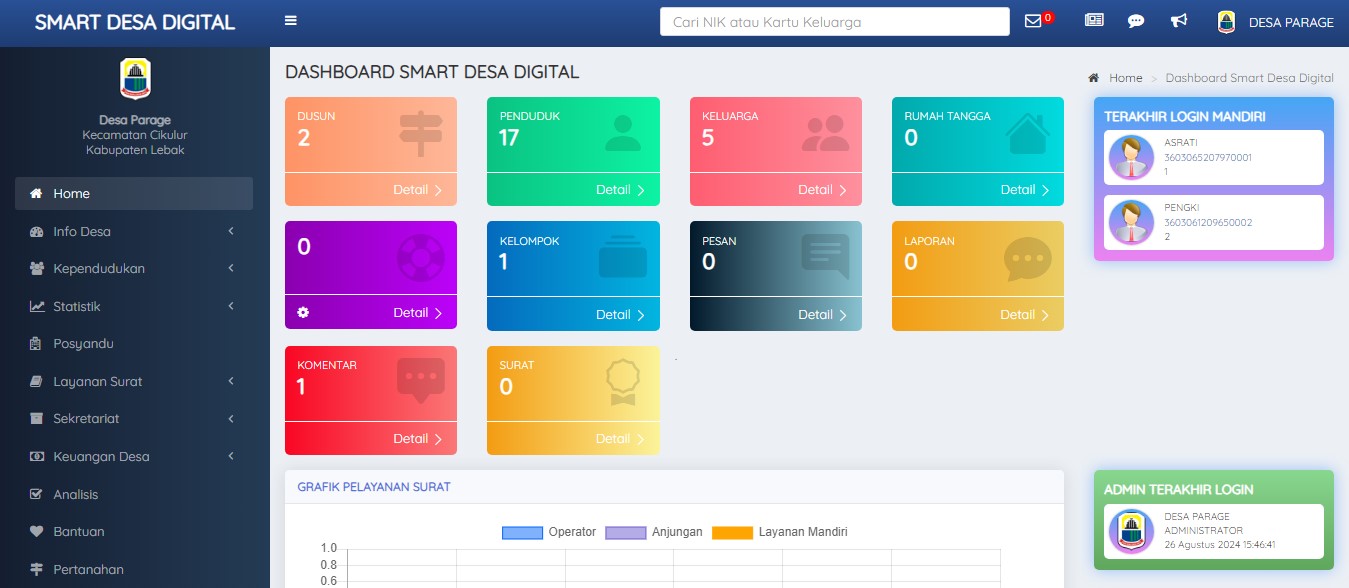The width and height of the screenshot is (1349, 588).
Task: Select Analisis in the sidebar menu
Action: (75, 495)
